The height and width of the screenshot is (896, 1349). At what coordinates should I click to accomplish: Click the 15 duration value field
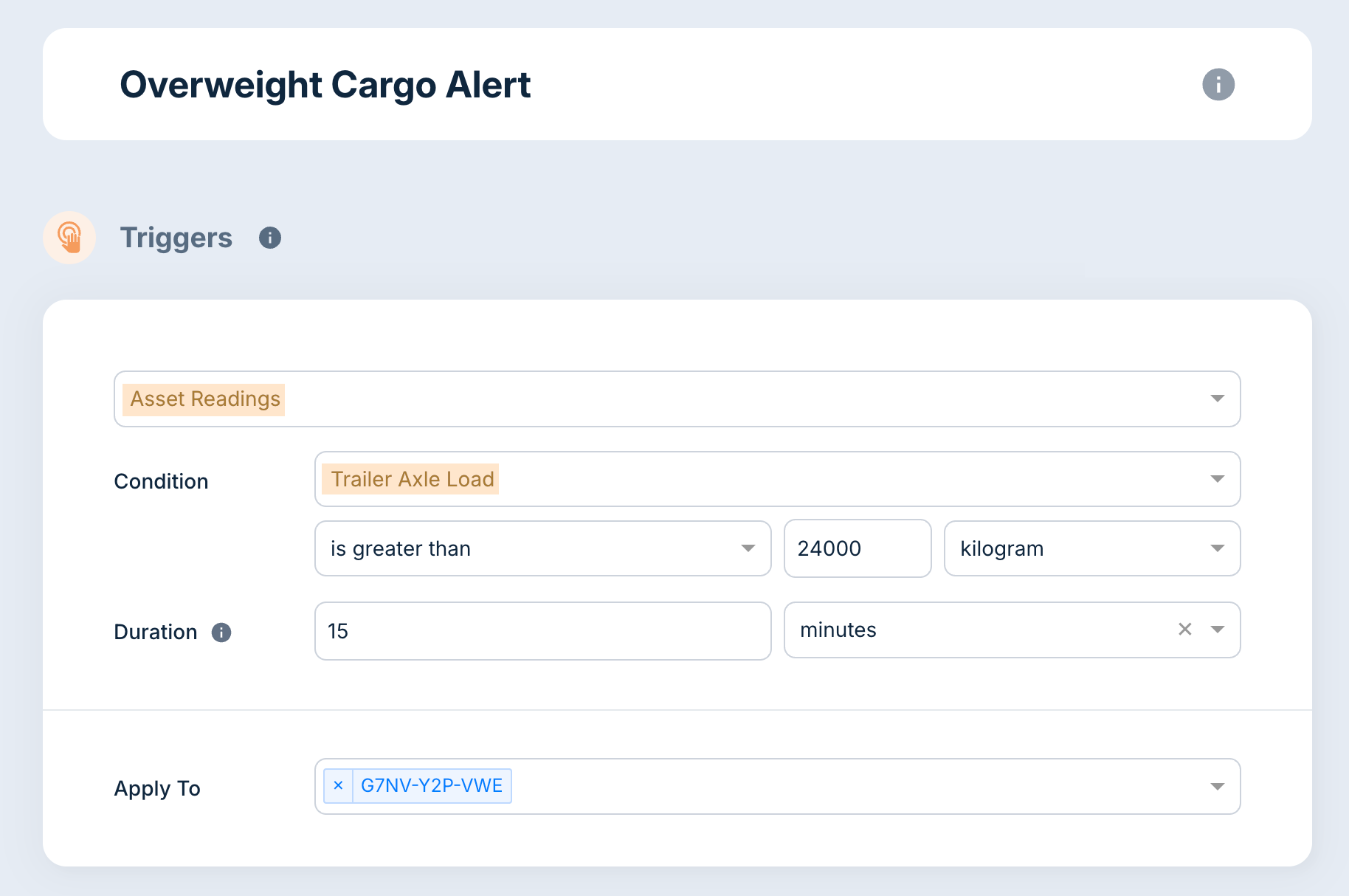[x=542, y=631]
